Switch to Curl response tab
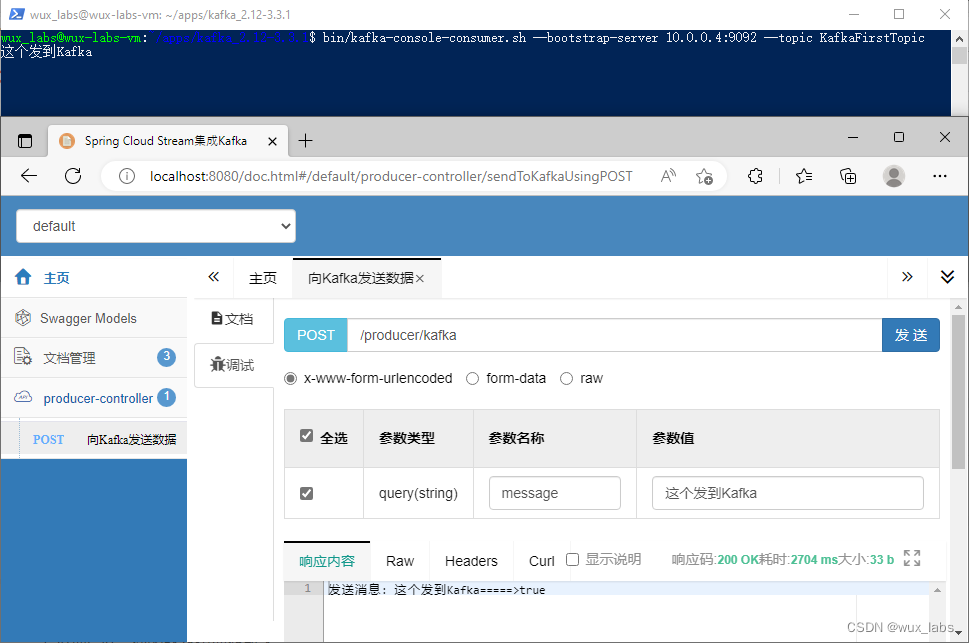The height and width of the screenshot is (643, 969). tap(541, 561)
